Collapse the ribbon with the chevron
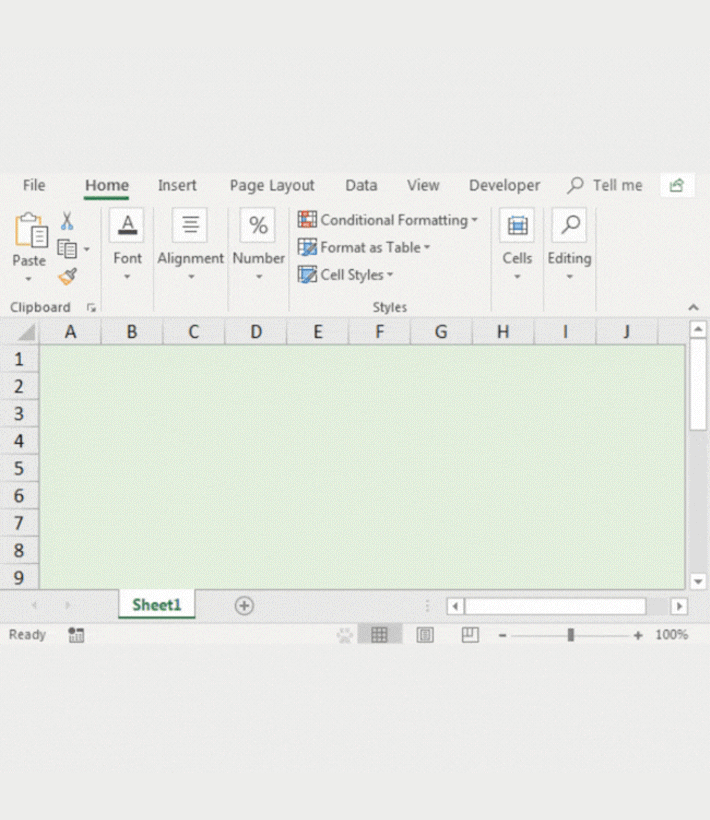The width and height of the screenshot is (710, 820). [x=694, y=308]
